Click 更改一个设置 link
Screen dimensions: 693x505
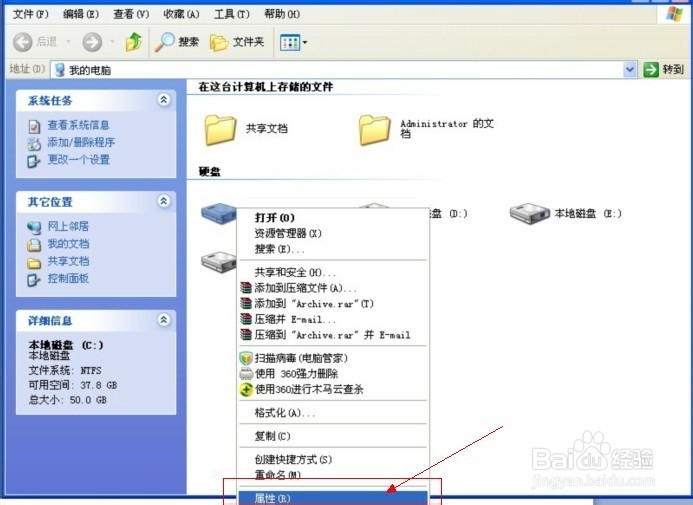78,159
